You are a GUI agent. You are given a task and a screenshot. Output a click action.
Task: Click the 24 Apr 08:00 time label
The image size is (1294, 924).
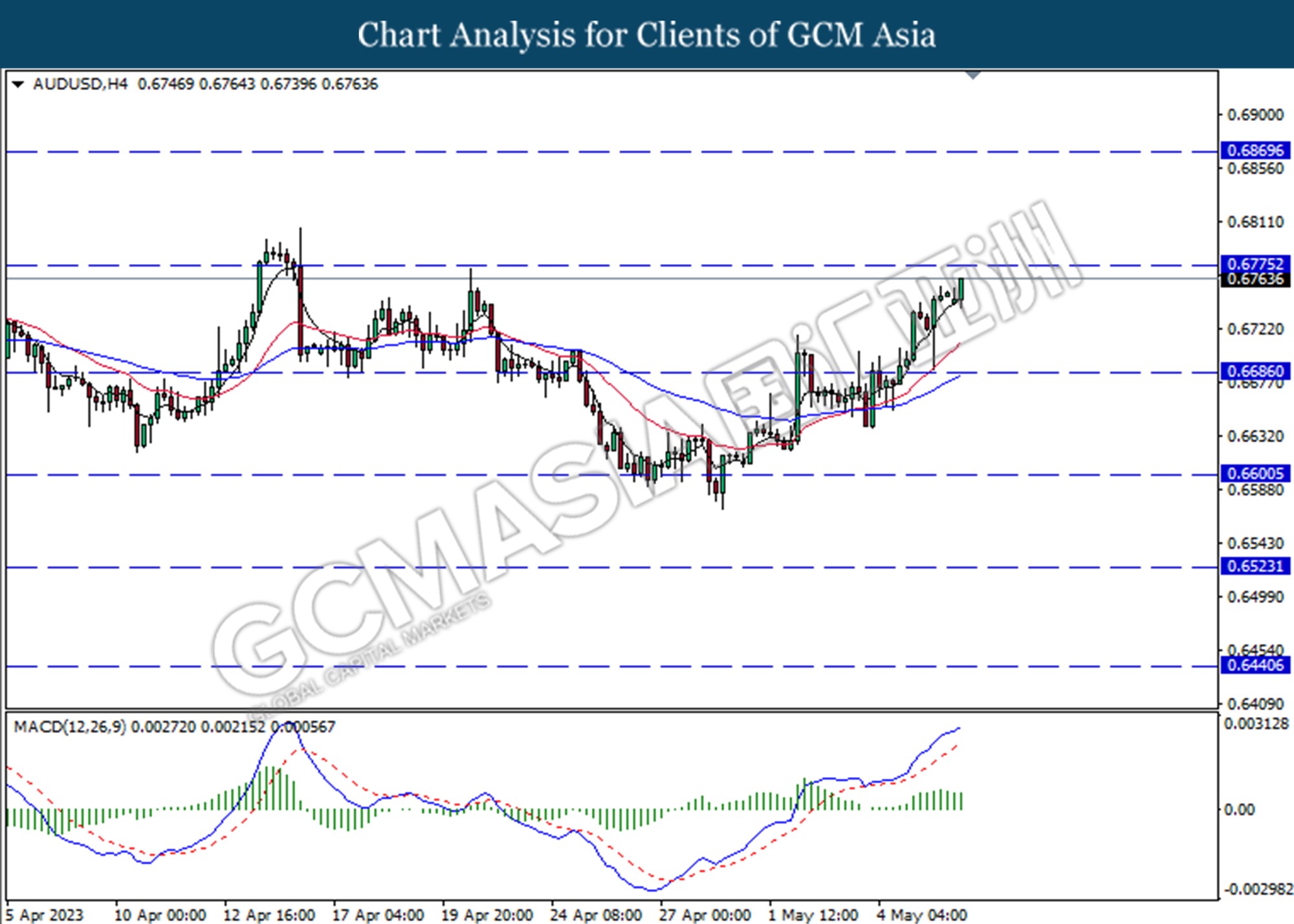[596, 915]
